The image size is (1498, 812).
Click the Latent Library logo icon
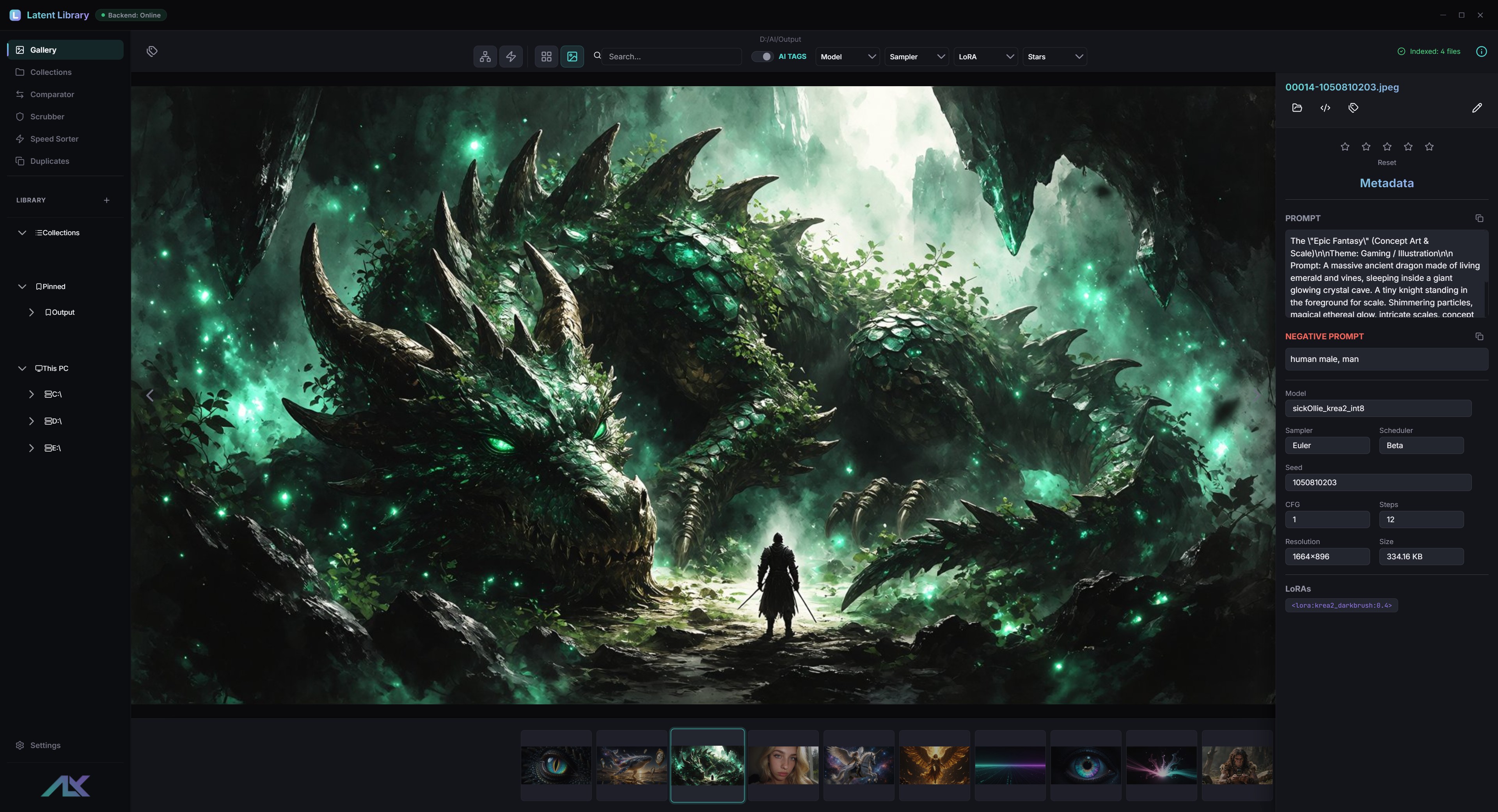click(15, 15)
